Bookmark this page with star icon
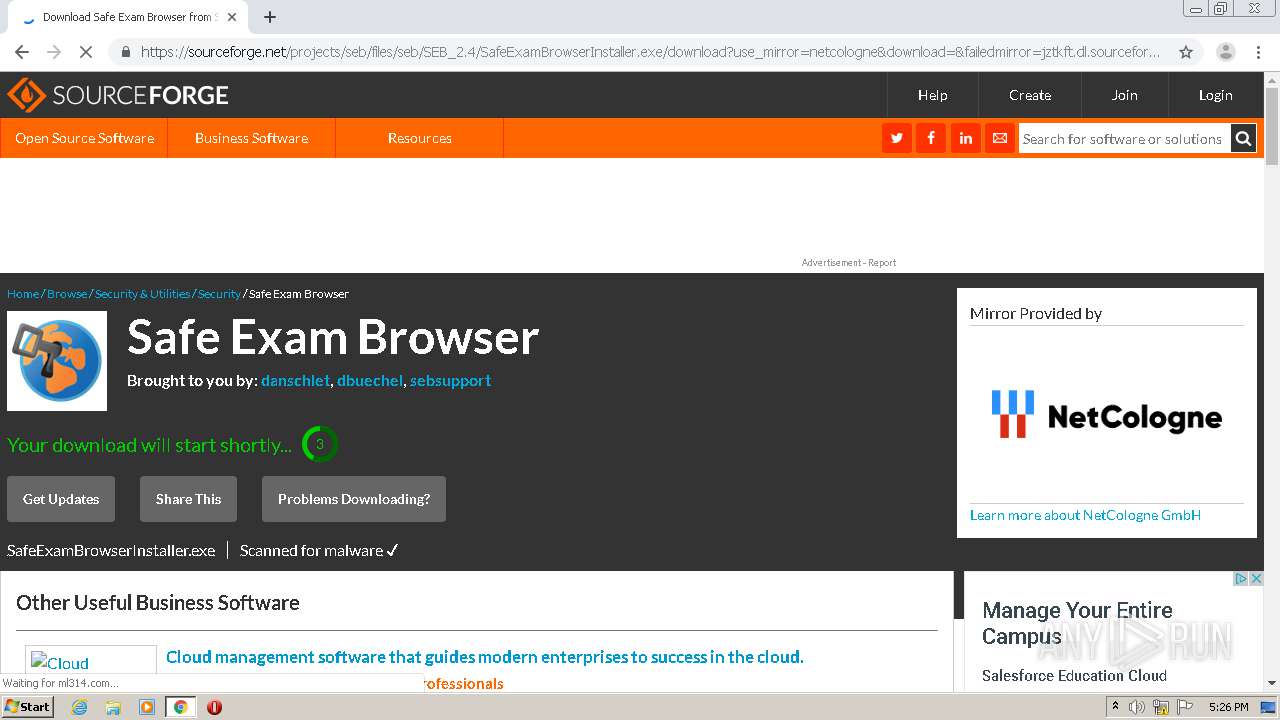This screenshot has width=1280, height=720. [1186, 52]
